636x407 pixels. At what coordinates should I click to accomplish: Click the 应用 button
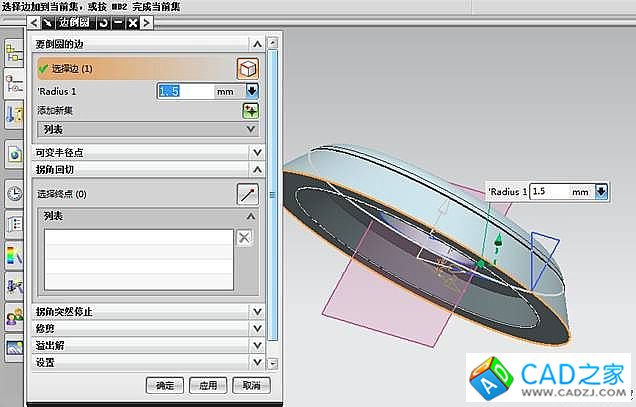click(207, 385)
